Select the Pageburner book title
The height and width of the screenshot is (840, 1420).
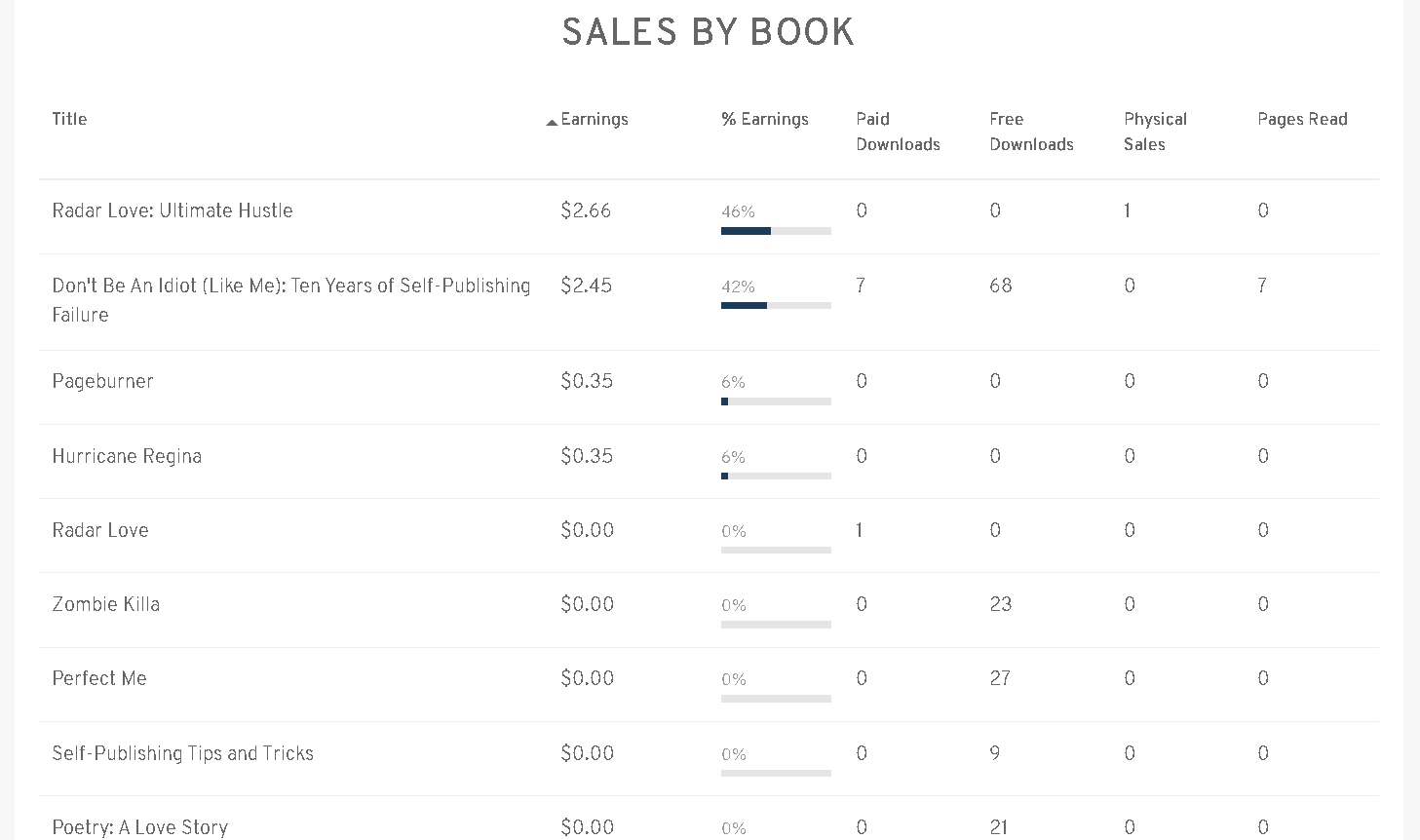(102, 381)
